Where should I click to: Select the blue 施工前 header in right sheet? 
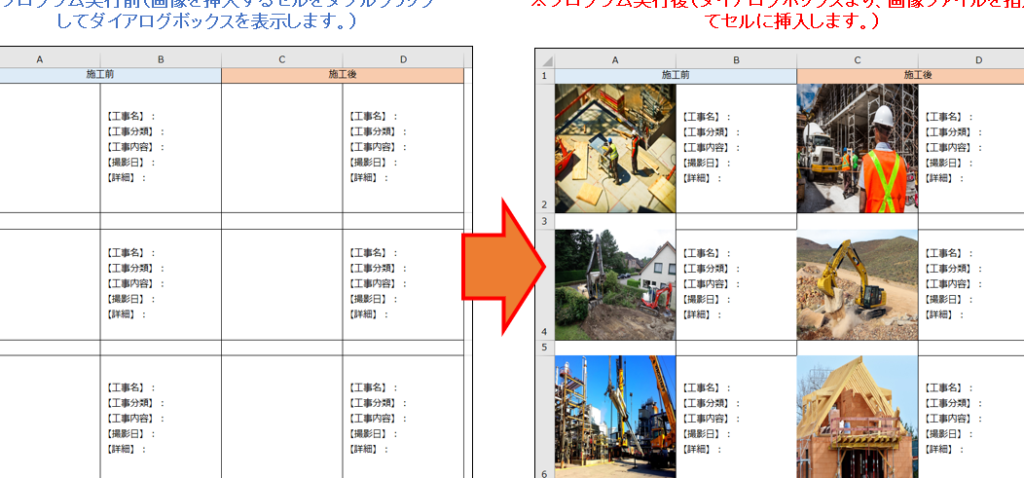(x=676, y=75)
